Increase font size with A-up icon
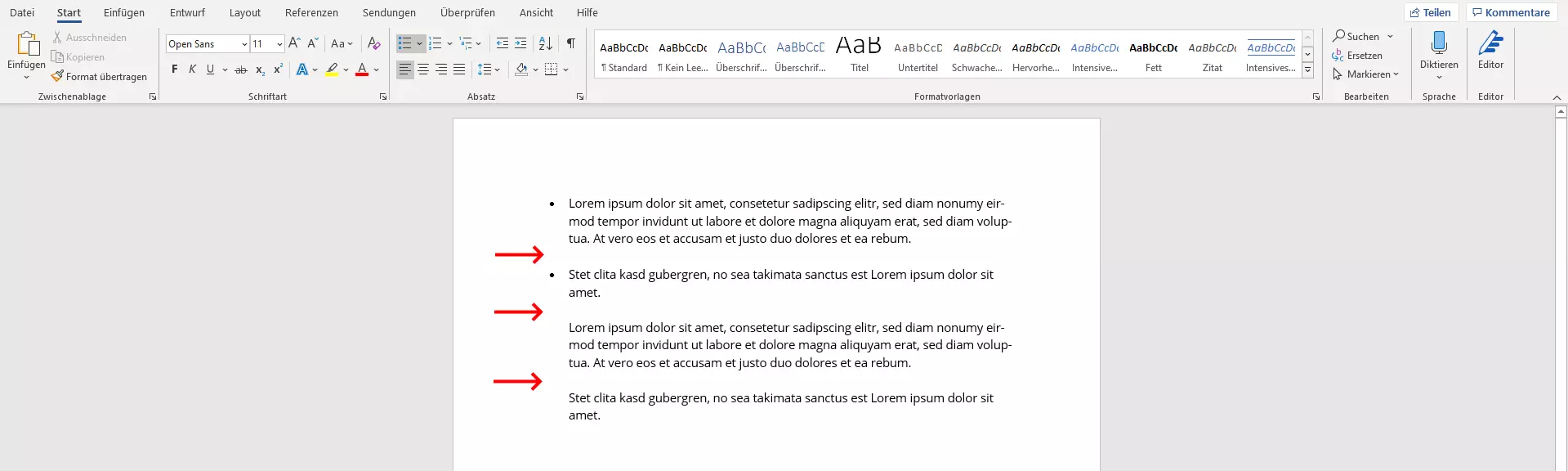Image resolution: width=1568 pixels, height=471 pixels. pyautogui.click(x=294, y=43)
